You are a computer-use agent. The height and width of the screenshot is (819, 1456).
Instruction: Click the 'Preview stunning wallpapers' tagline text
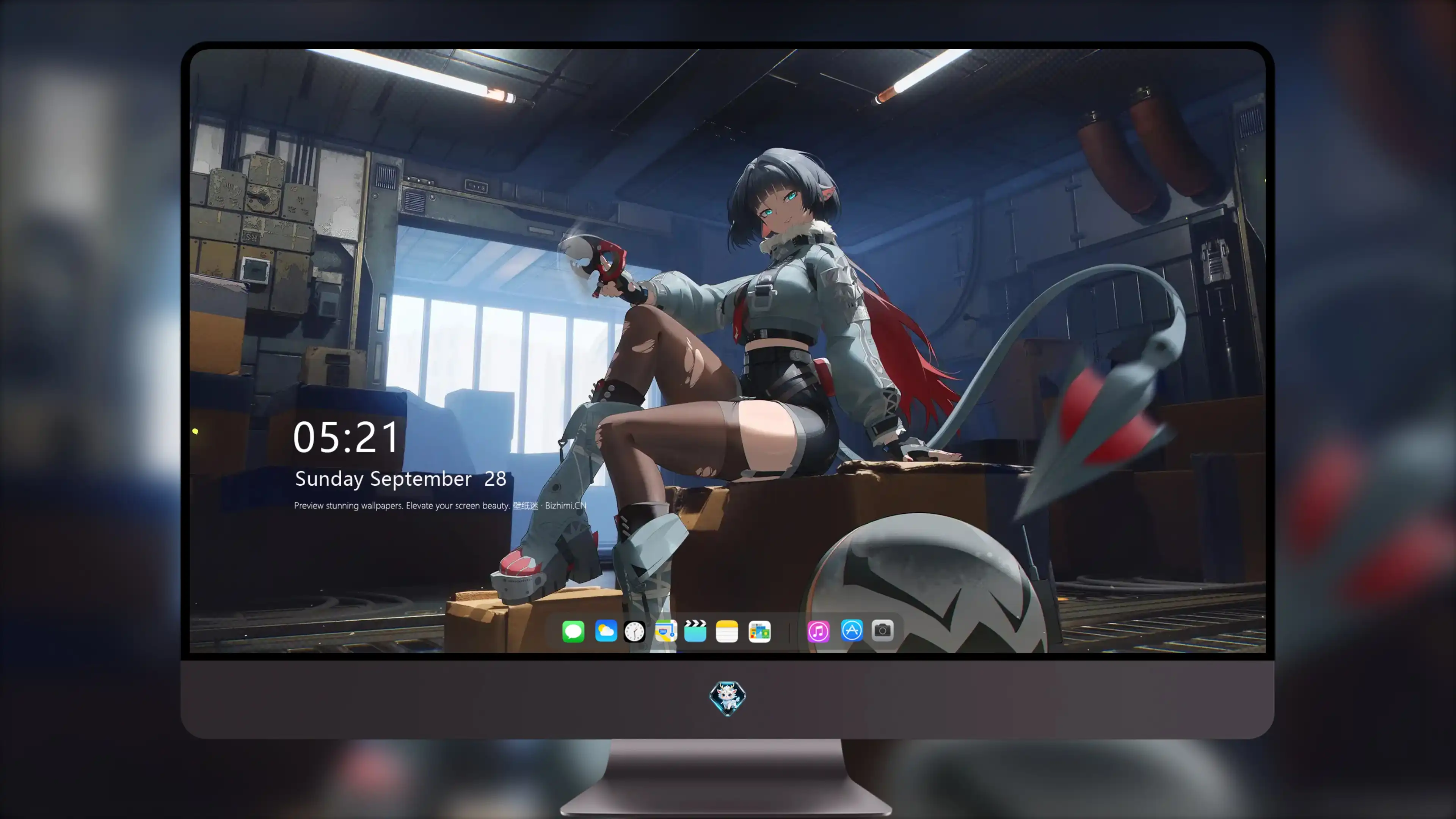tap(440, 505)
